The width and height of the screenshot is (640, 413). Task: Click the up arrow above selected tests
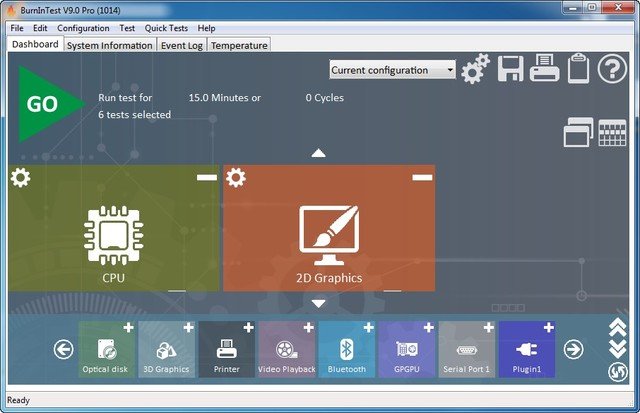(x=318, y=153)
